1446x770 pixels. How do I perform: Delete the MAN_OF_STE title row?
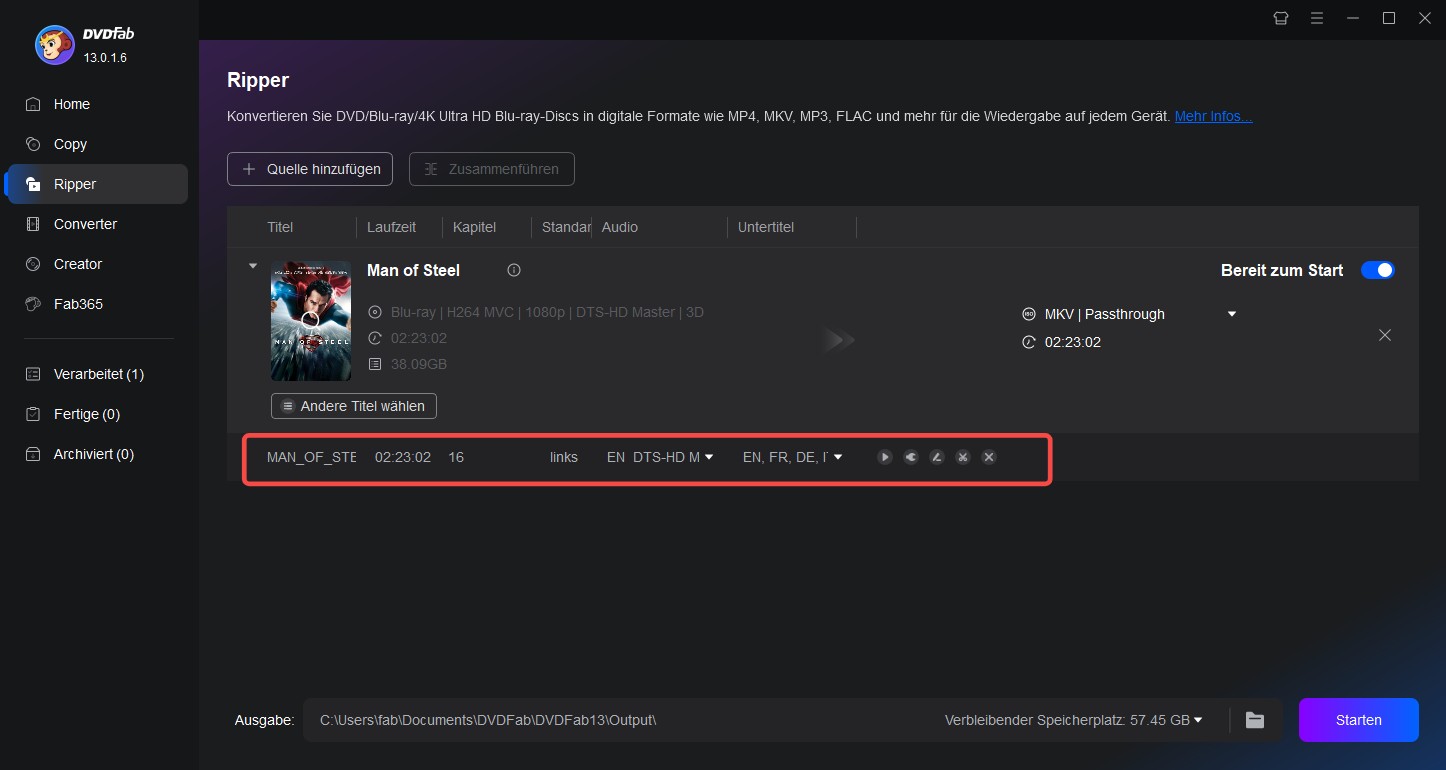click(989, 457)
